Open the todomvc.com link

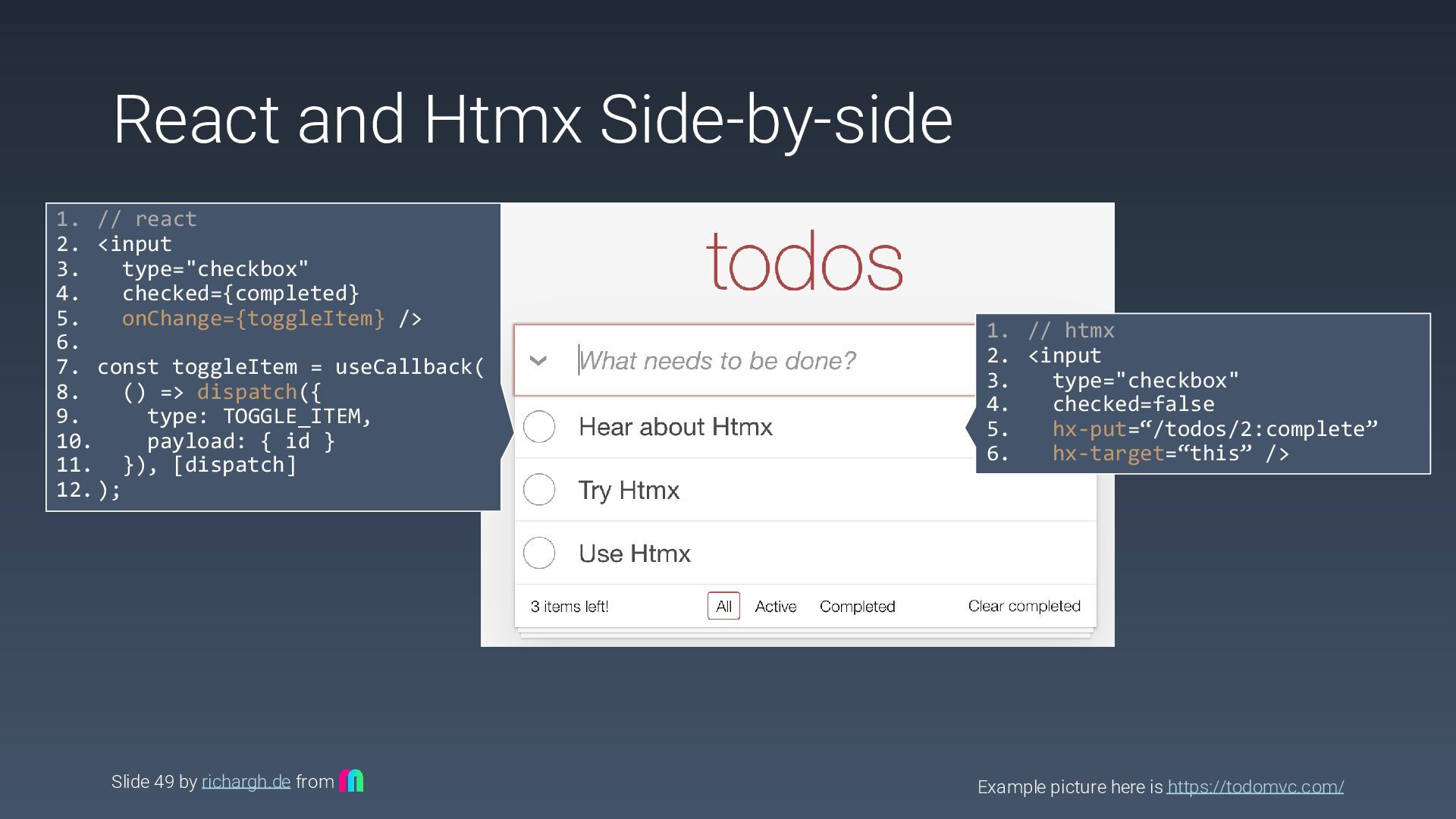pyautogui.click(x=1255, y=787)
